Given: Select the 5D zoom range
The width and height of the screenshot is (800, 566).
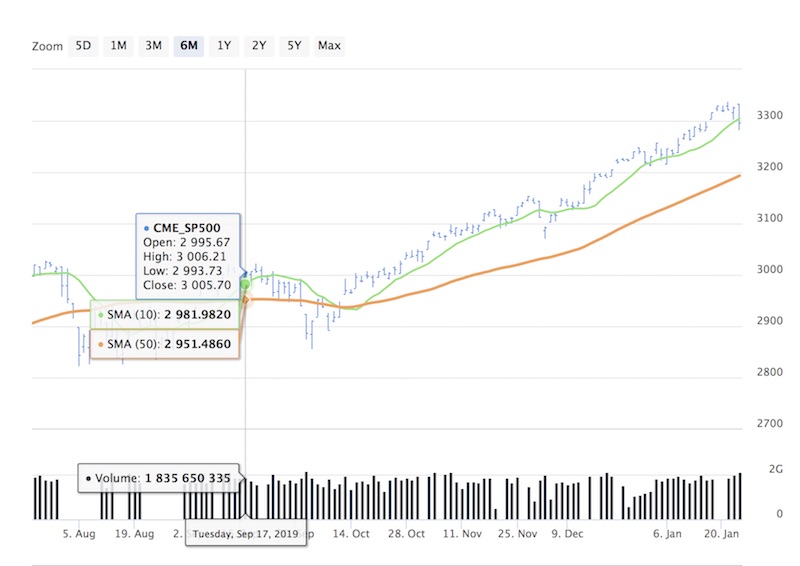Looking at the screenshot, I should coord(84,45).
